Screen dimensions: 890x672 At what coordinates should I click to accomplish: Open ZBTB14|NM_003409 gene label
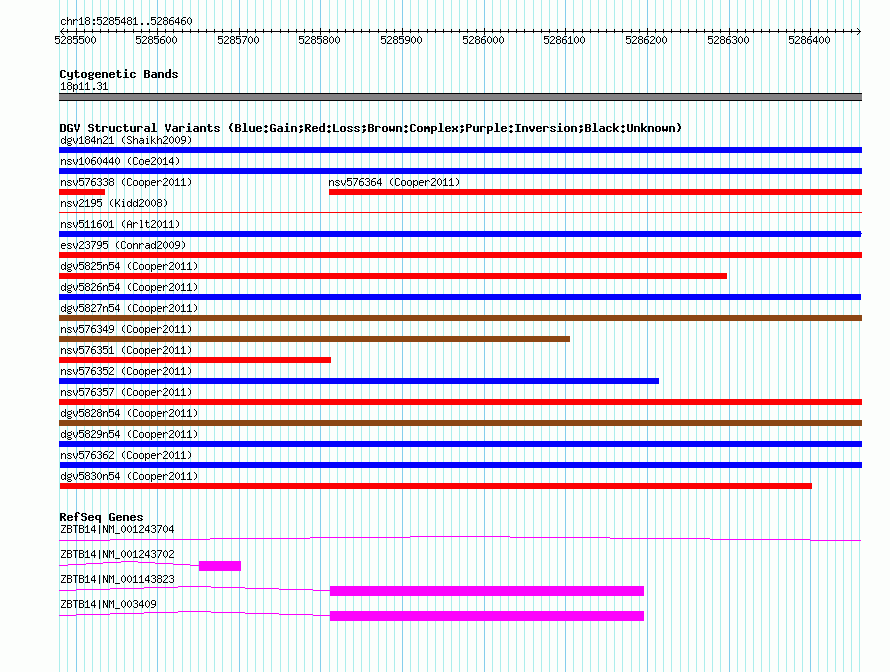108,604
